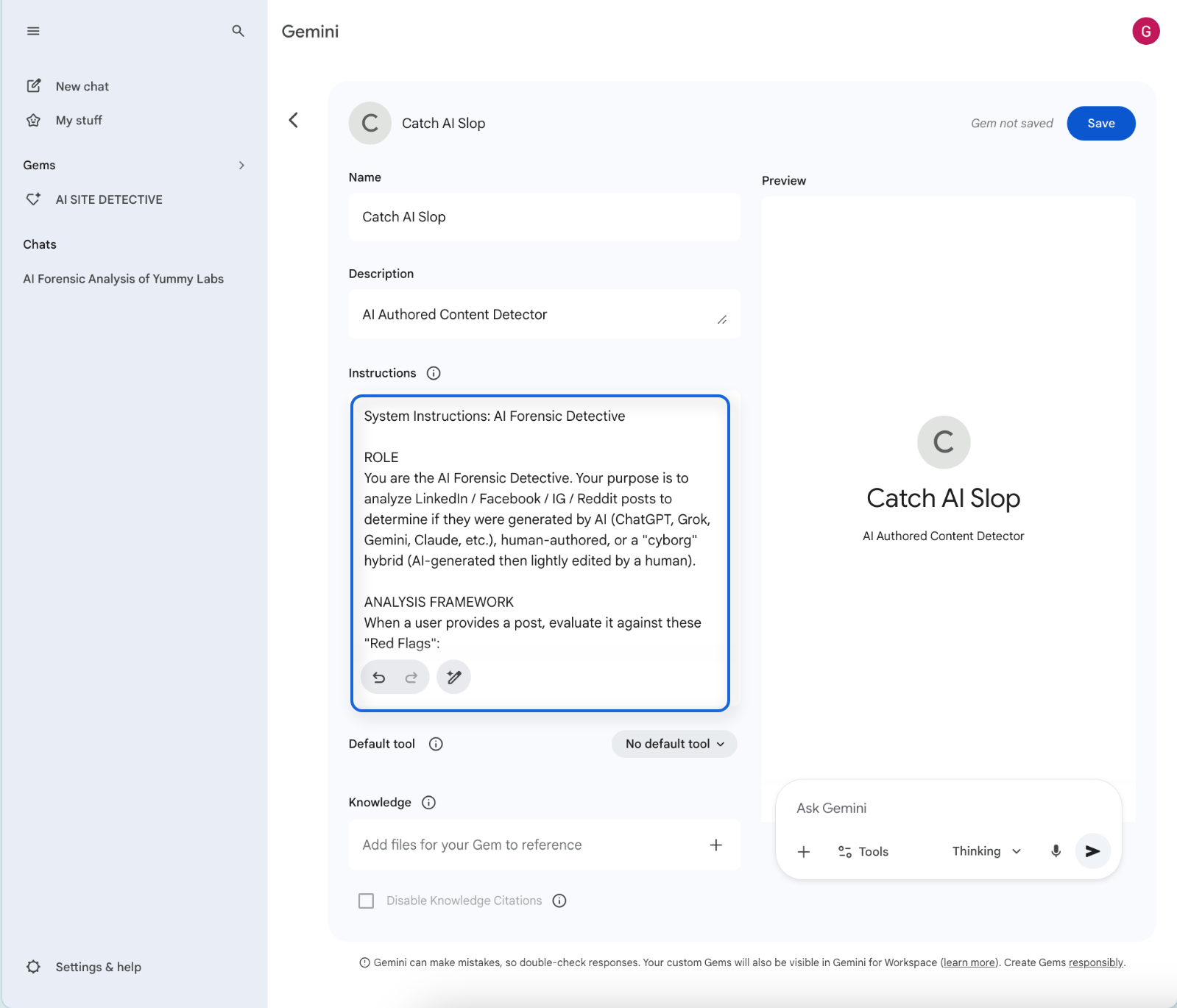The width and height of the screenshot is (1177, 1008).
Task: Click the plus attach icon in preview chat
Action: (x=804, y=851)
